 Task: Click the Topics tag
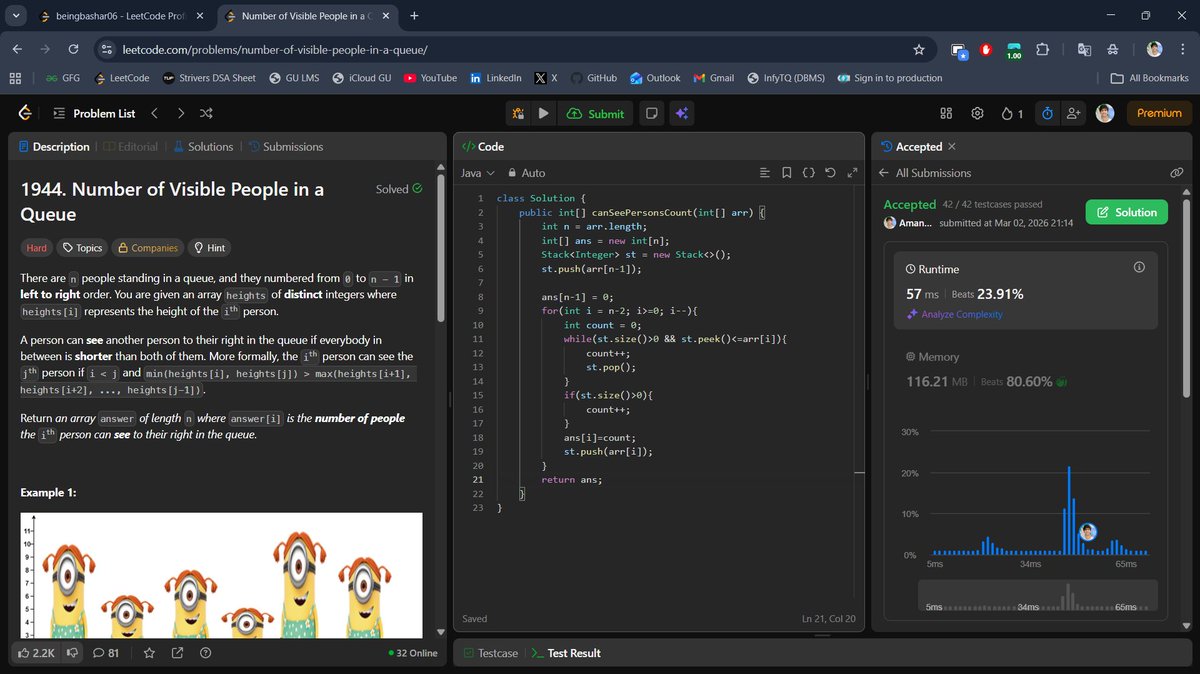coord(82,247)
